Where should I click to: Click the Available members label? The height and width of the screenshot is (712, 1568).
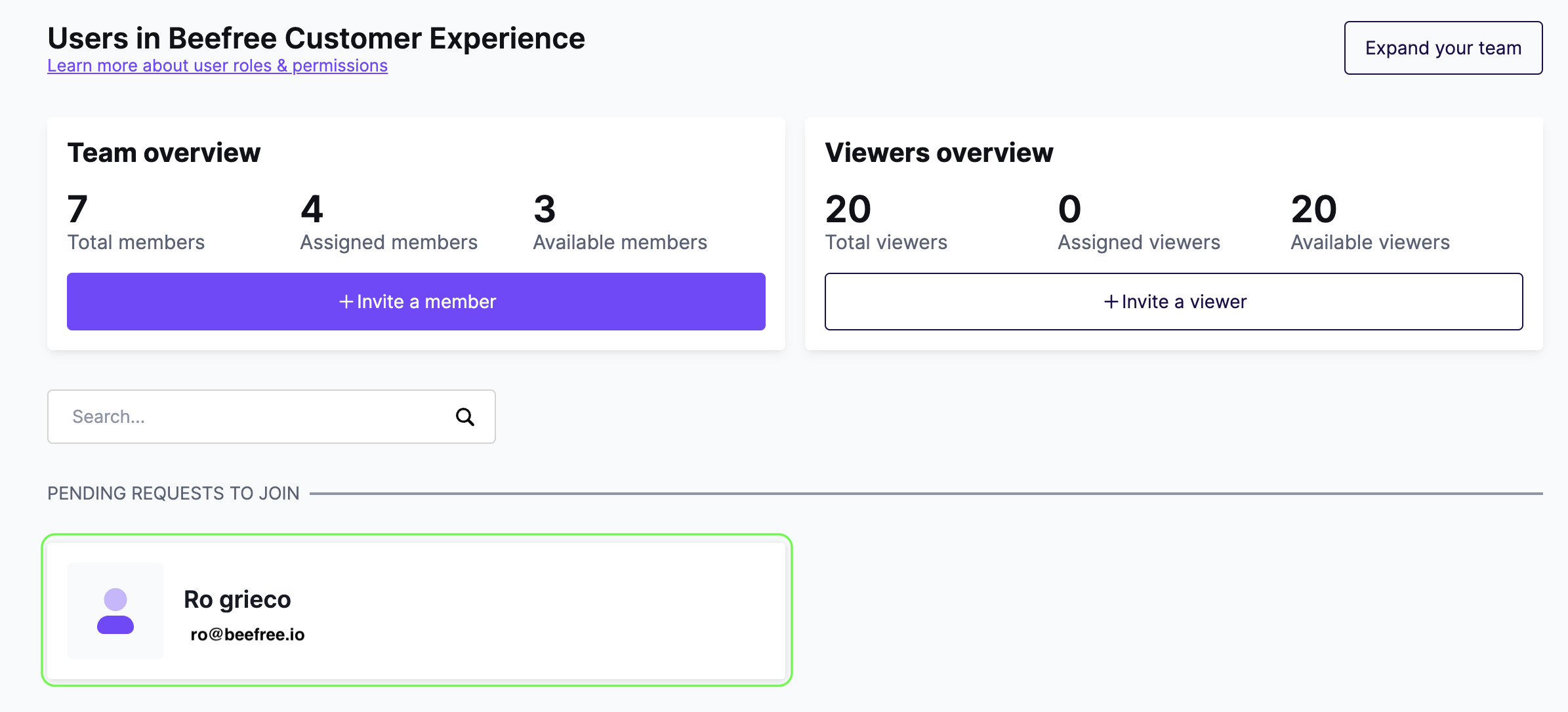pos(620,243)
